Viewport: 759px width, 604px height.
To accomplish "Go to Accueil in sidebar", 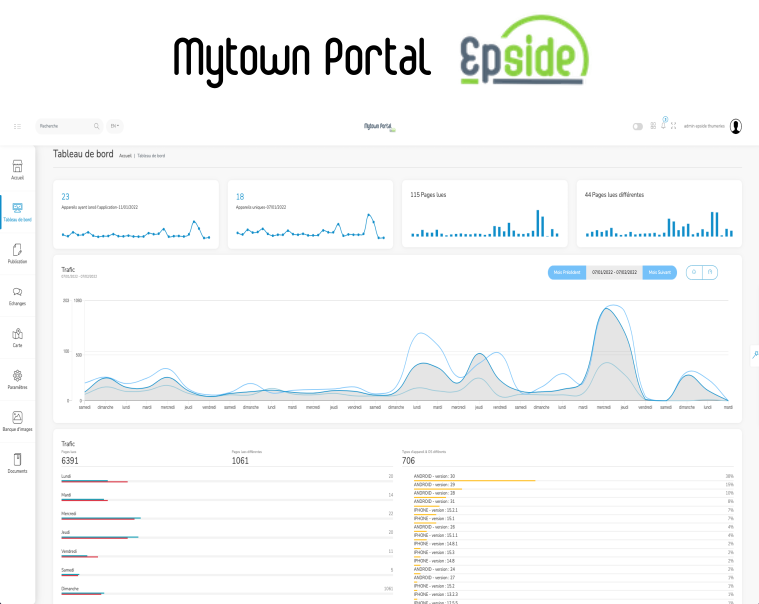I will pos(17,170).
